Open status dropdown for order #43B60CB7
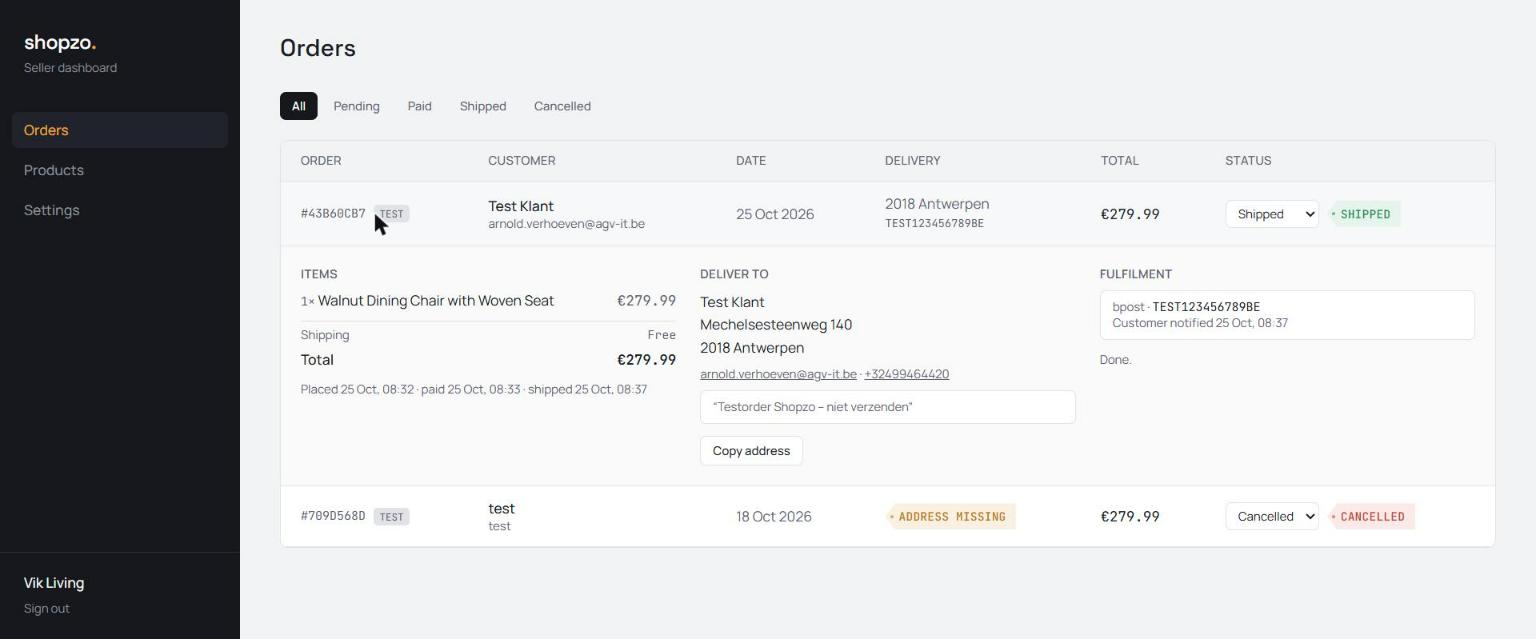This screenshot has width=1536, height=639. click(1272, 214)
